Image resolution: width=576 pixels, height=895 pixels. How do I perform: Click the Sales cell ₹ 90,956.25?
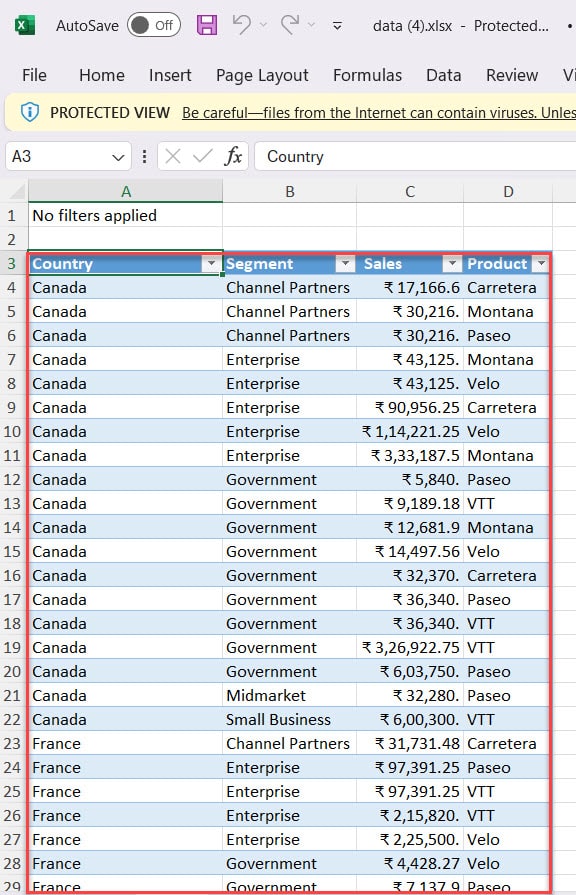tap(410, 407)
